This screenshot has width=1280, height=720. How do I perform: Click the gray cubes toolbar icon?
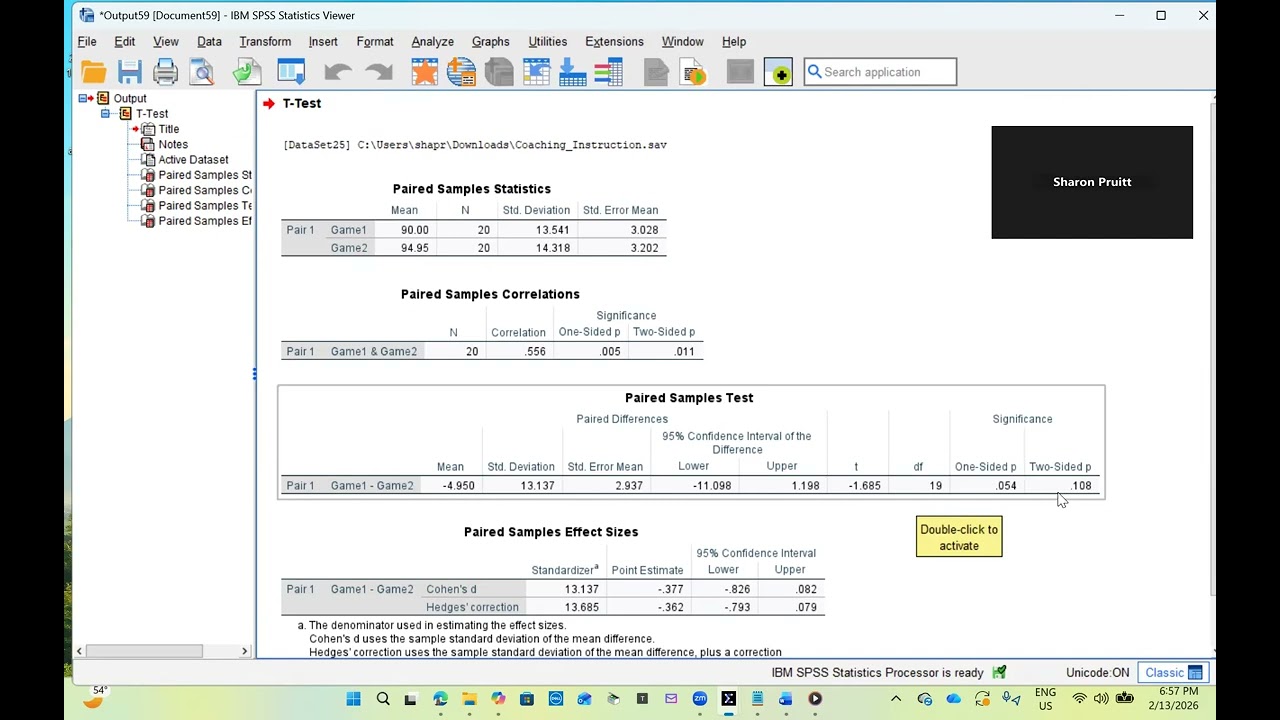point(499,72)
